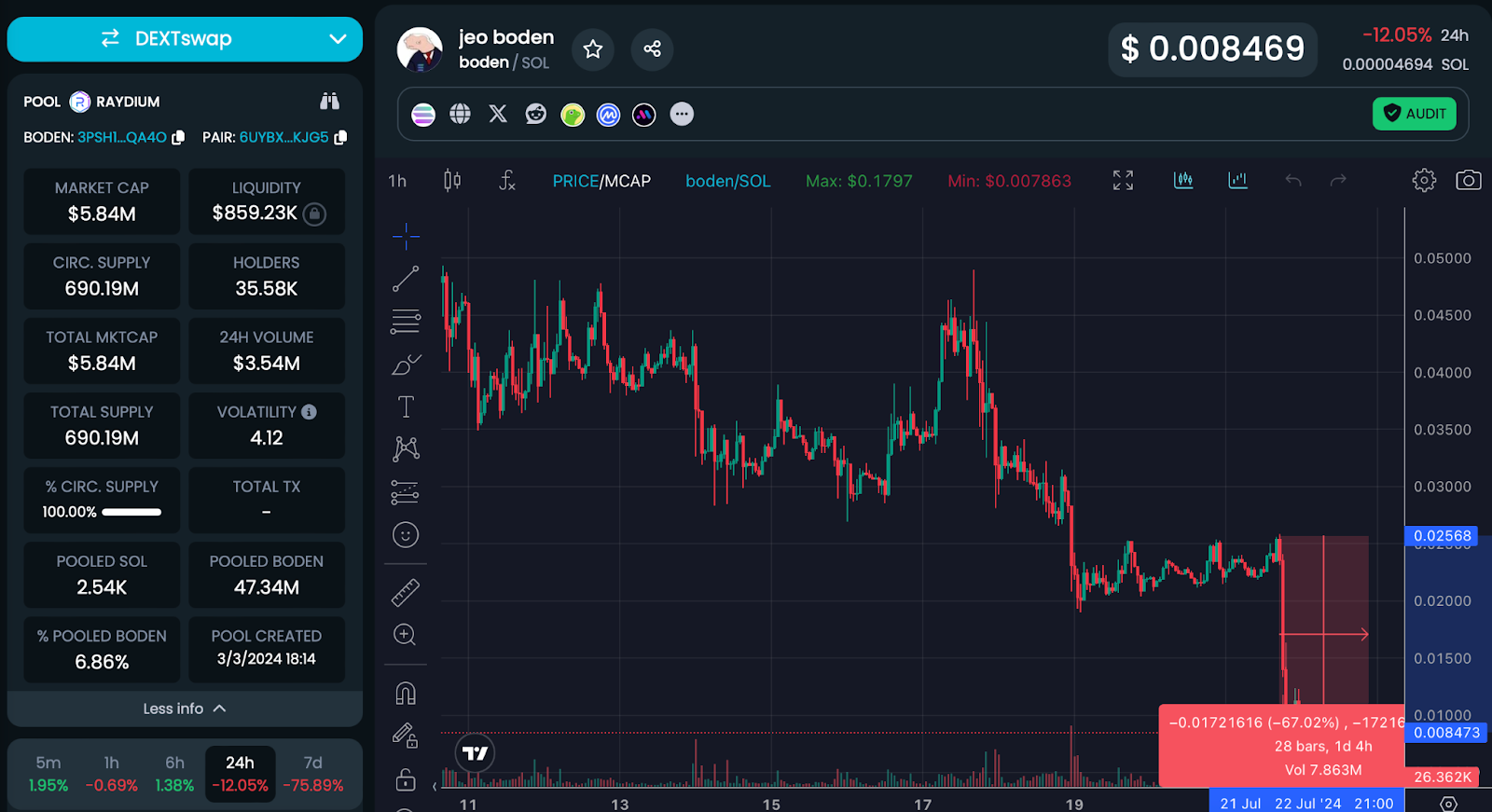The image size is (1492, 812).
Task: Open the DEXTswap dropdown
Action: 185,39
